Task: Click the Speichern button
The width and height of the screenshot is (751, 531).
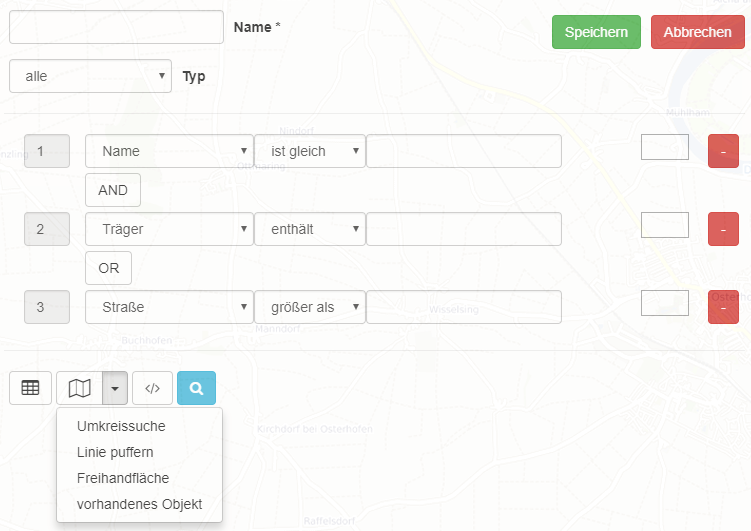Action: (596, 32)
